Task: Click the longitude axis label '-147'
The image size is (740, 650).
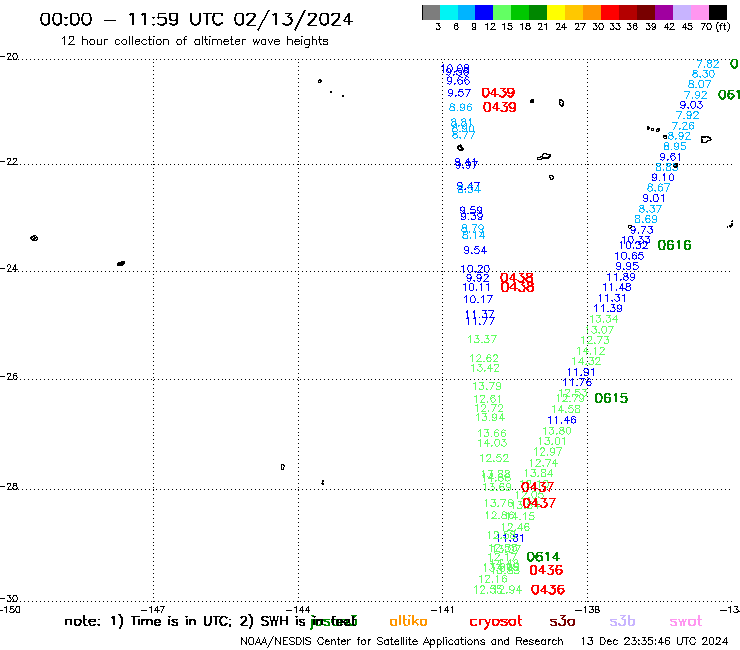Action: [x=153, y=609]
